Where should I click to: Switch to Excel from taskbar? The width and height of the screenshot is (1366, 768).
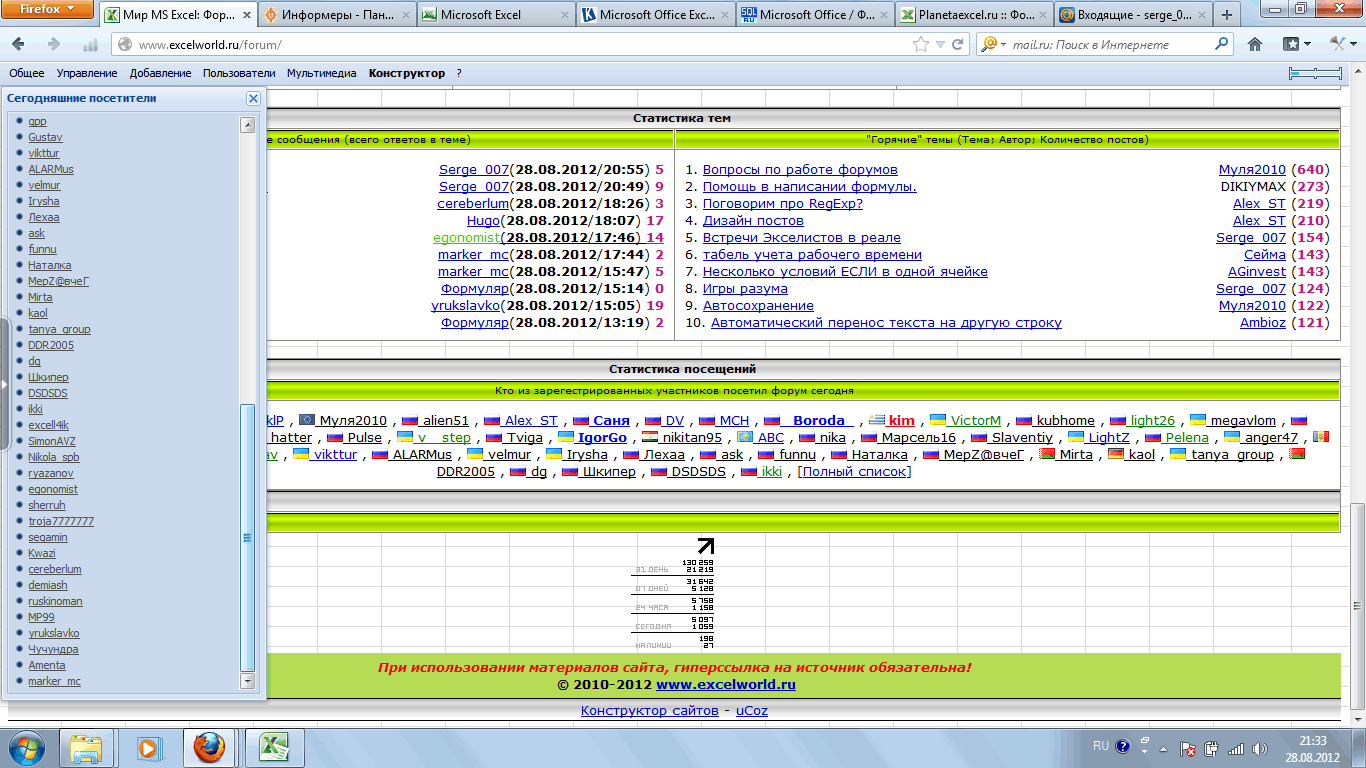point(274,747)
